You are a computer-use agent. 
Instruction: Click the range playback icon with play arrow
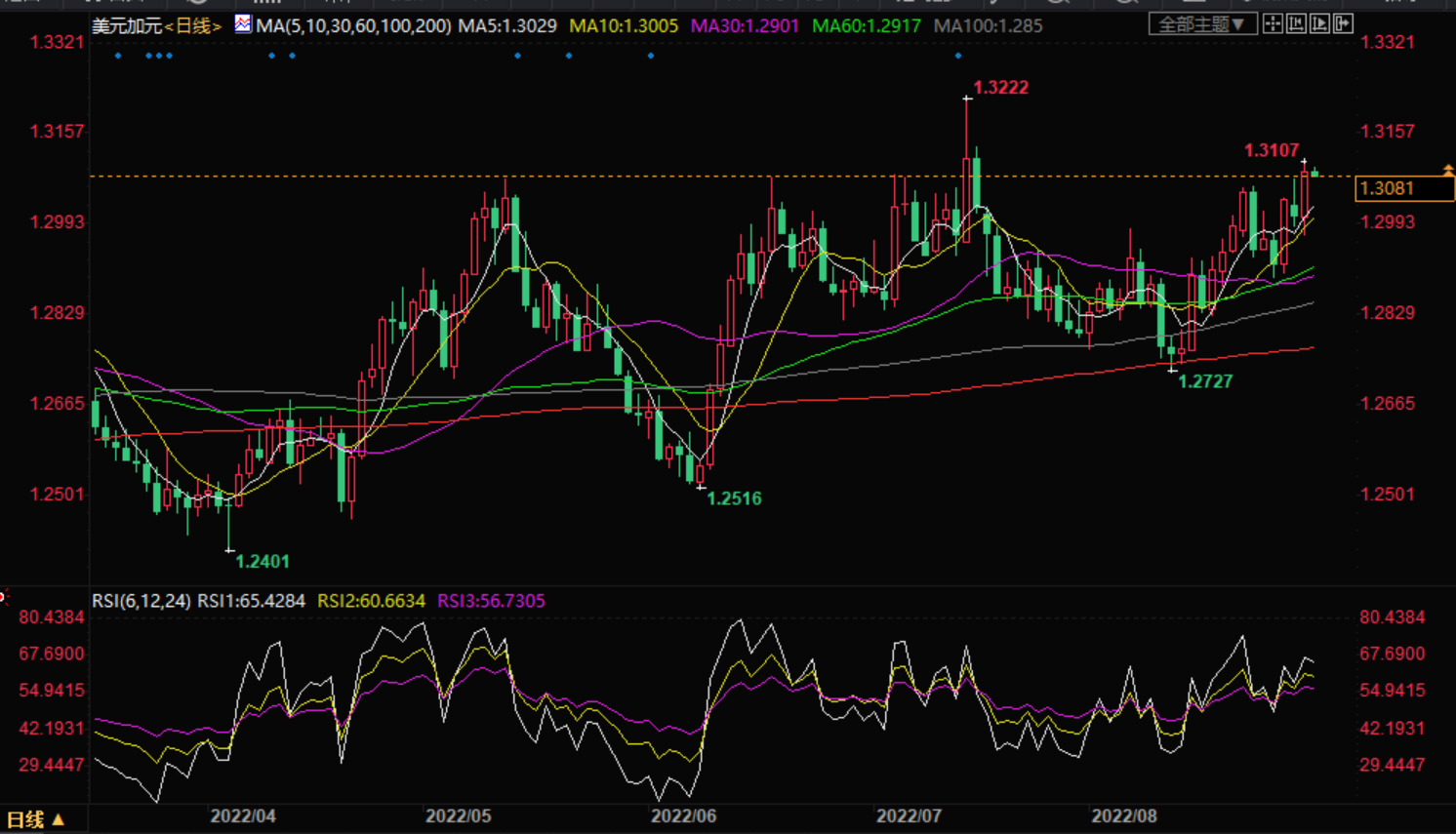[x=1319, y=24]
